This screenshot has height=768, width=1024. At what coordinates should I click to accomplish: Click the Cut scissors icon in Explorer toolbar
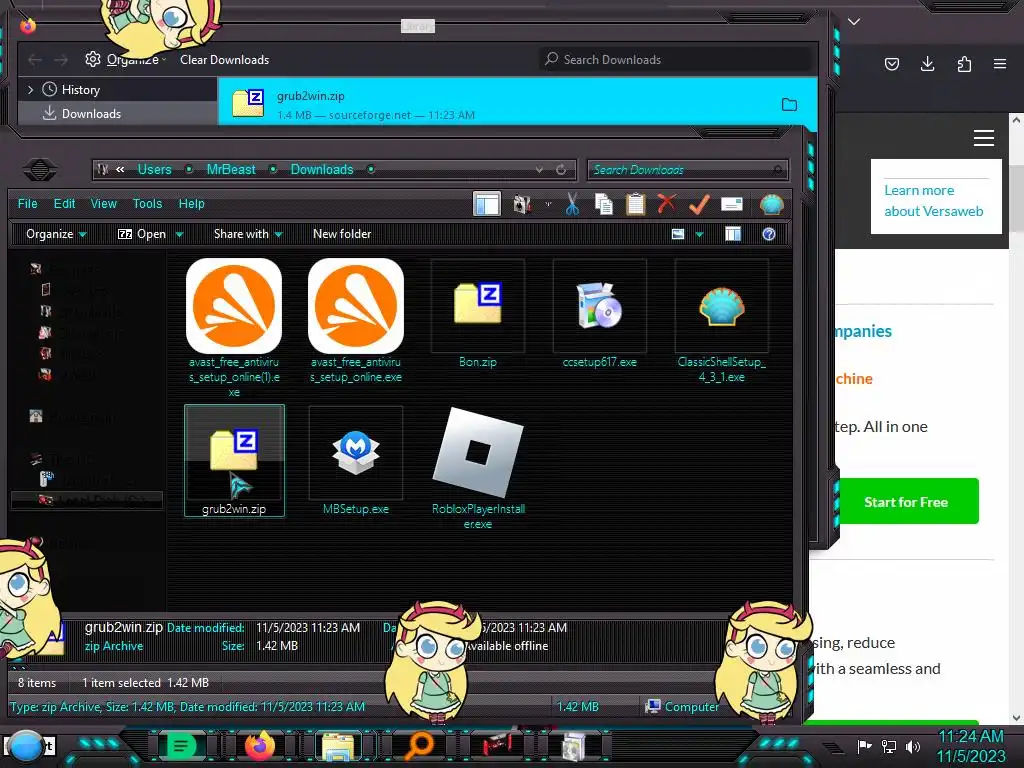pos(572,204)
